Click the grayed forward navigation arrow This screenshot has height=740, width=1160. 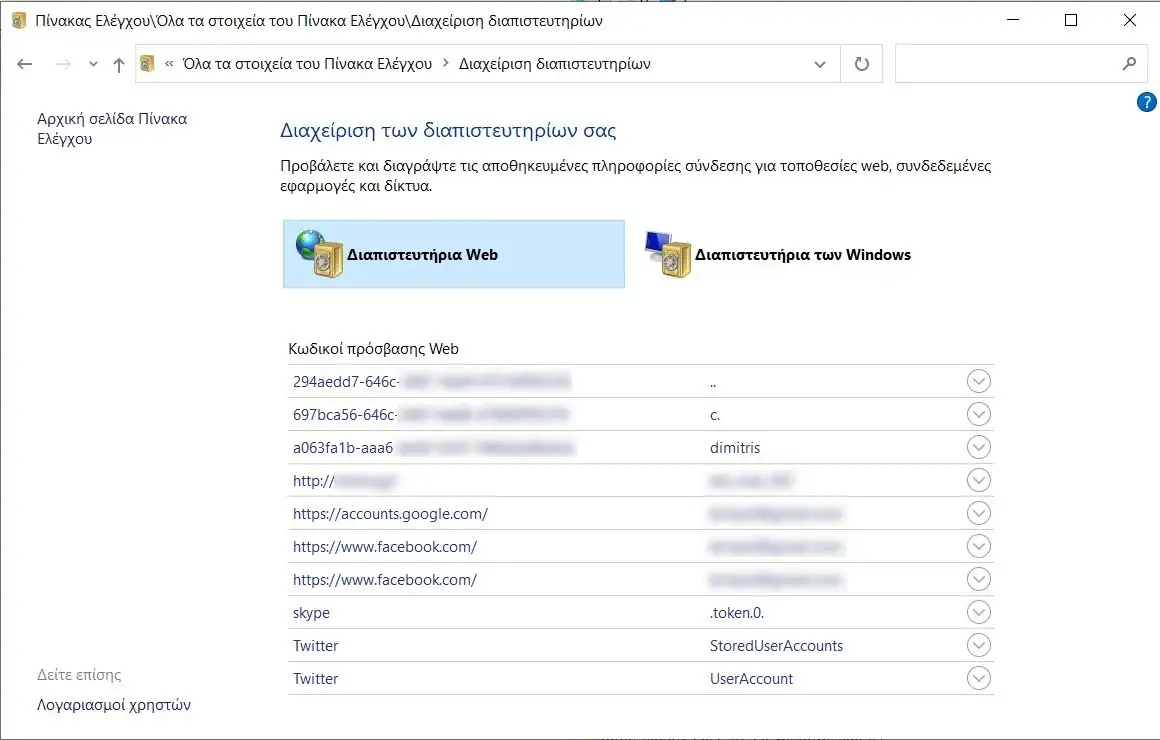click(62, 63)
